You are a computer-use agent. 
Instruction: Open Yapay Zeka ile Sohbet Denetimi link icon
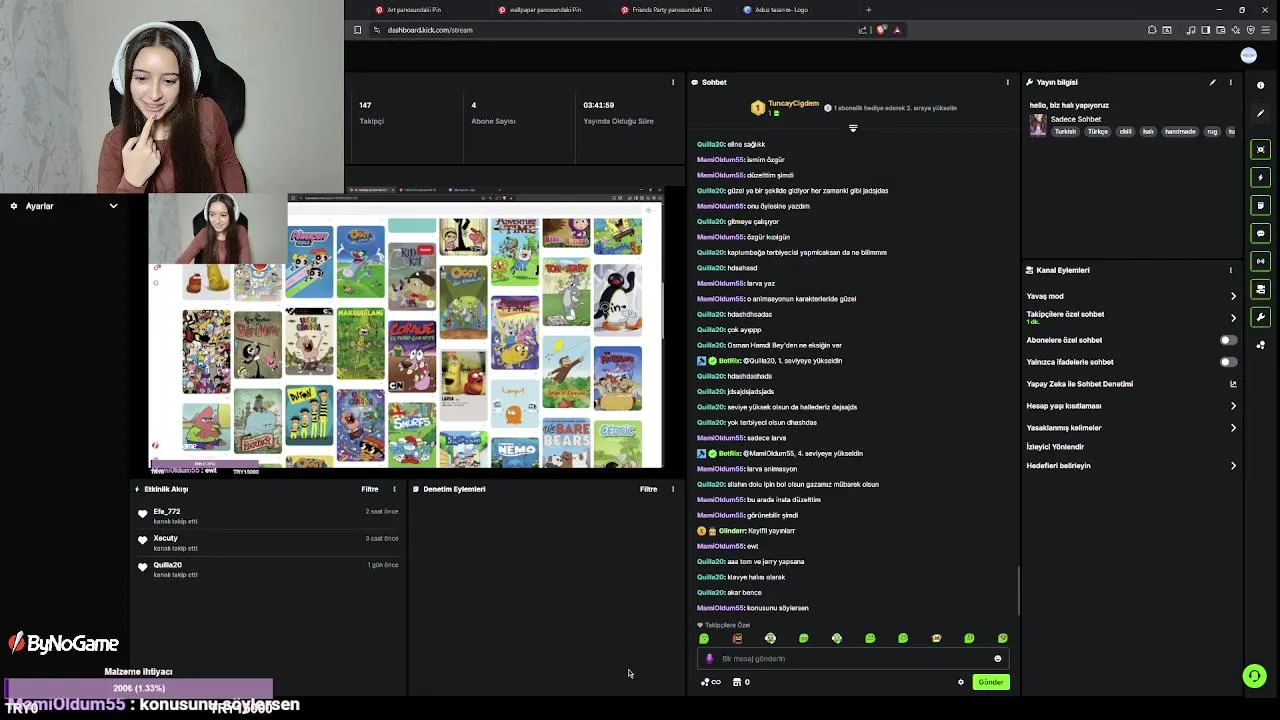coord(1233,384)
